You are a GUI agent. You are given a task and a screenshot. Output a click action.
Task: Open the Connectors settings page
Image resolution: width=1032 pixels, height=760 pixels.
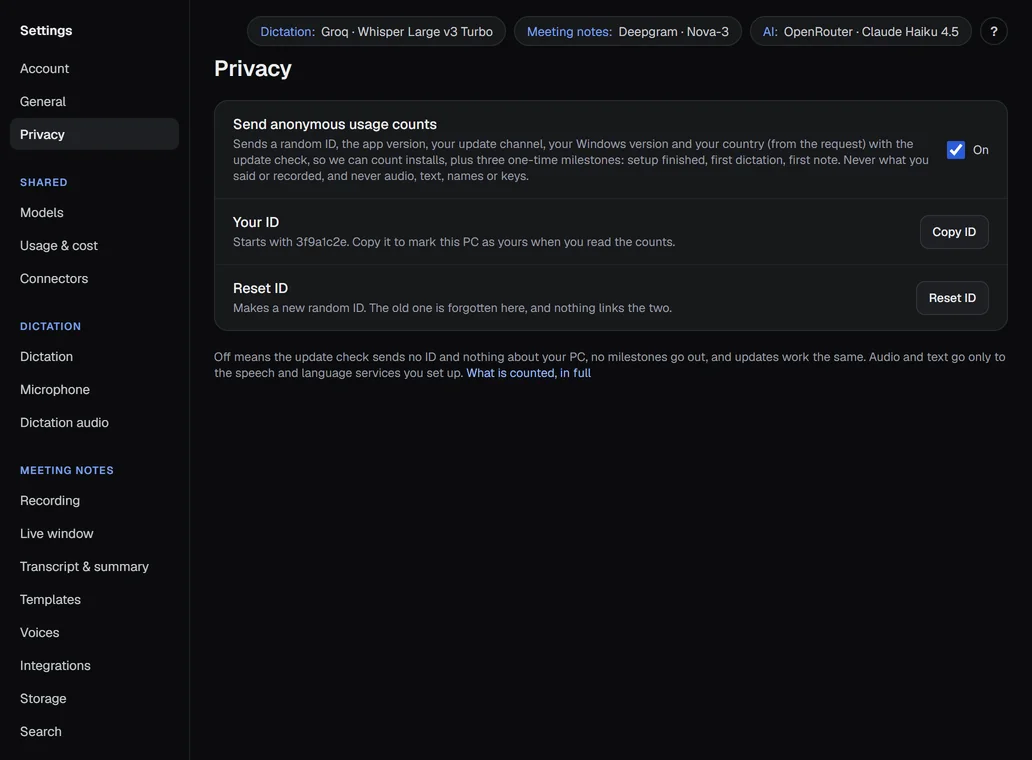94,278
